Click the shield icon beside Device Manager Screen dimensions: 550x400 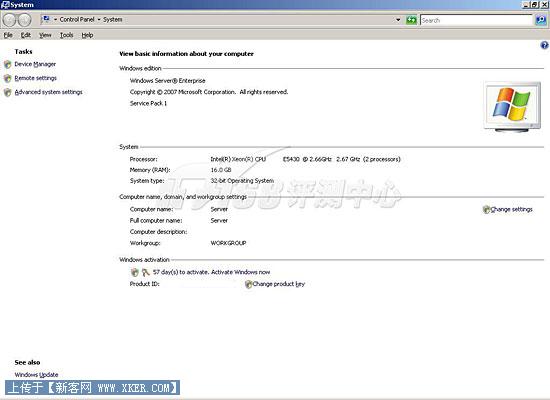click(x=8, y=64)
